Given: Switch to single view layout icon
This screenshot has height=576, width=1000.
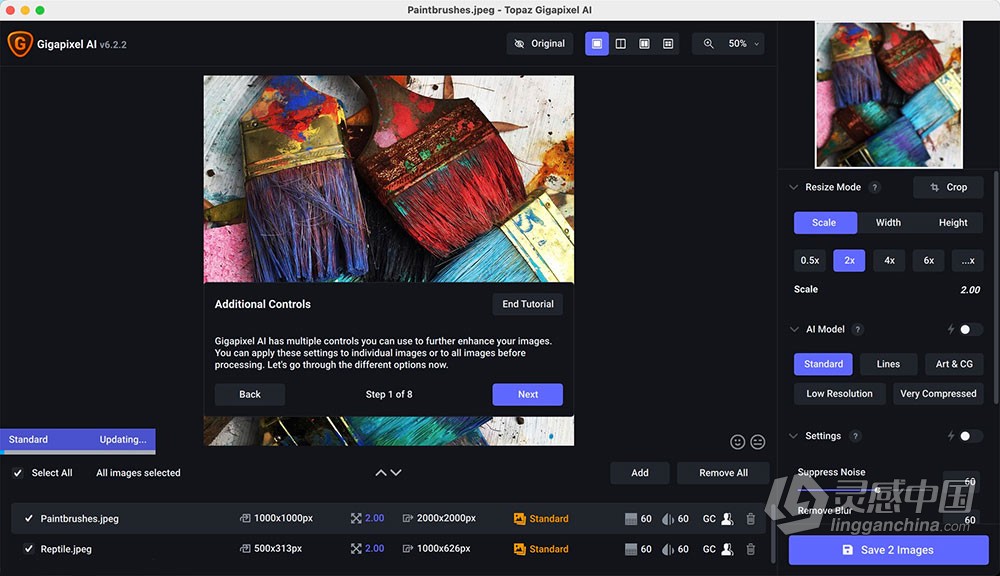Looking at the screenshot, I should (x=597, y=43).
